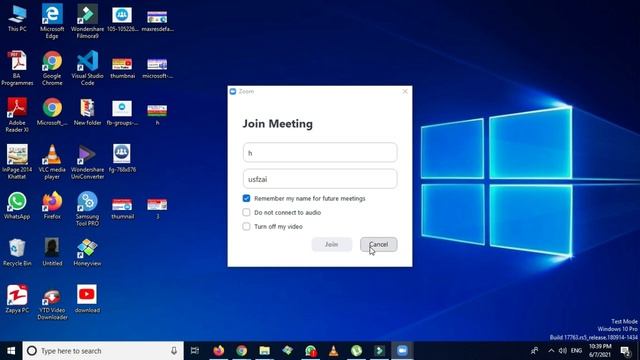640x360 pixels.
Task: Select Honeyview desktop shortcut
Action: pyautogui.click(x=87, y=252)
